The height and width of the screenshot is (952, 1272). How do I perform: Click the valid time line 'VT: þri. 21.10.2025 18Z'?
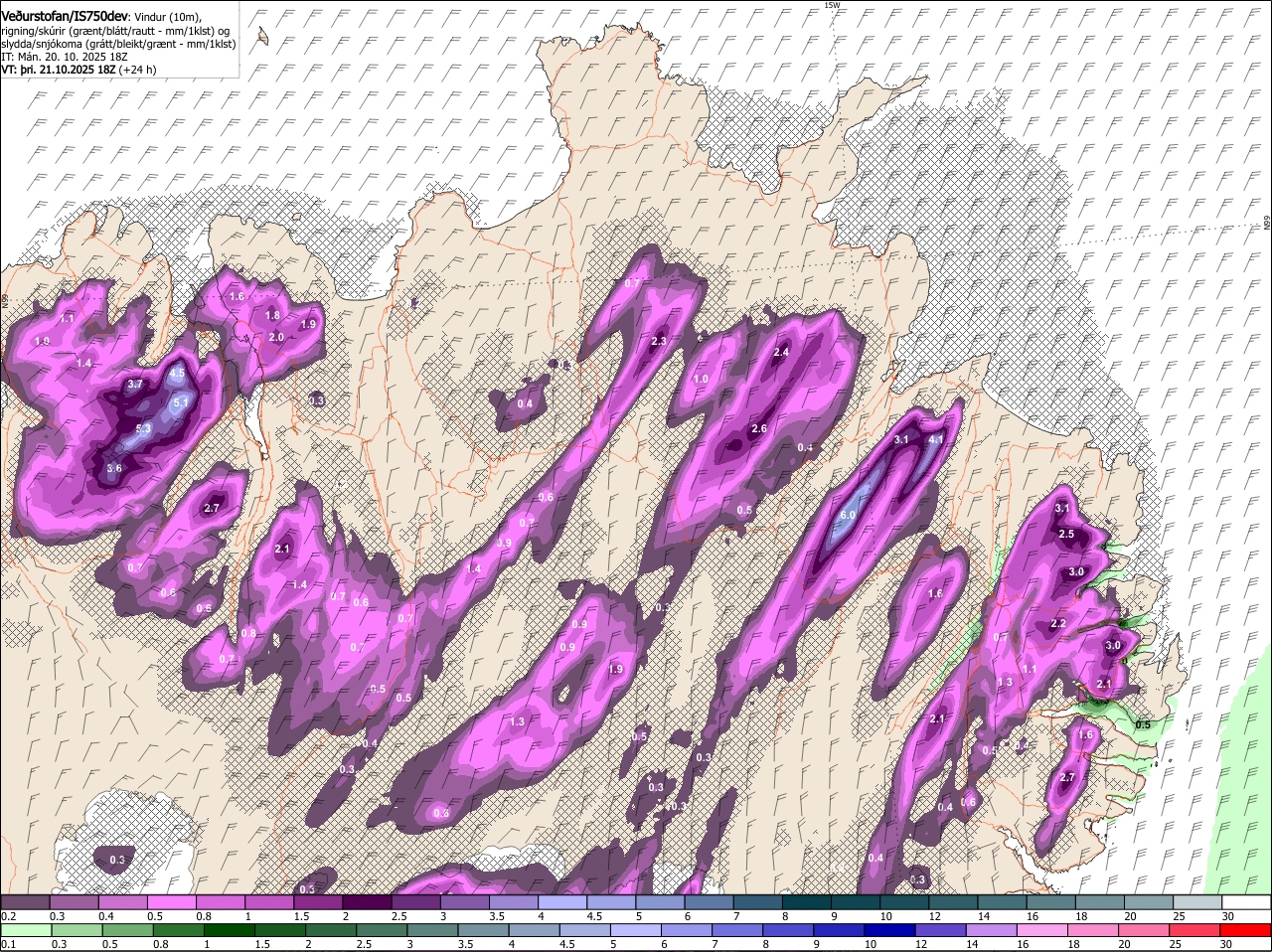click(x=59, y=71)
